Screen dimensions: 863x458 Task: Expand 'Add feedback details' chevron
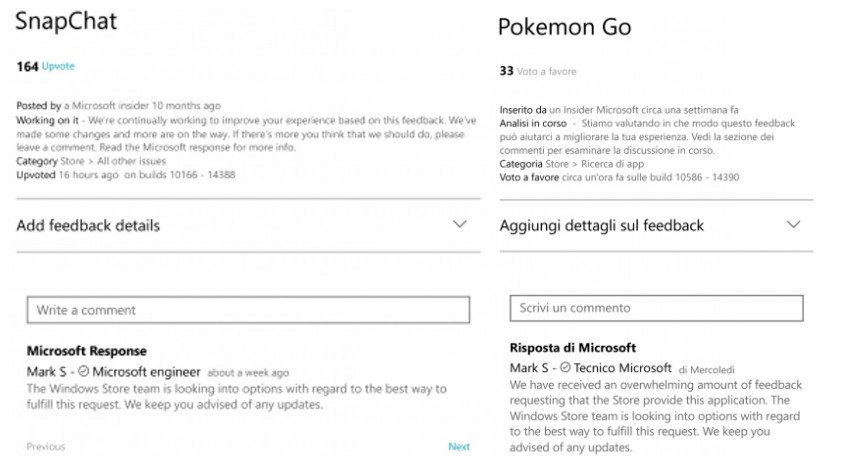pos(460,224)
